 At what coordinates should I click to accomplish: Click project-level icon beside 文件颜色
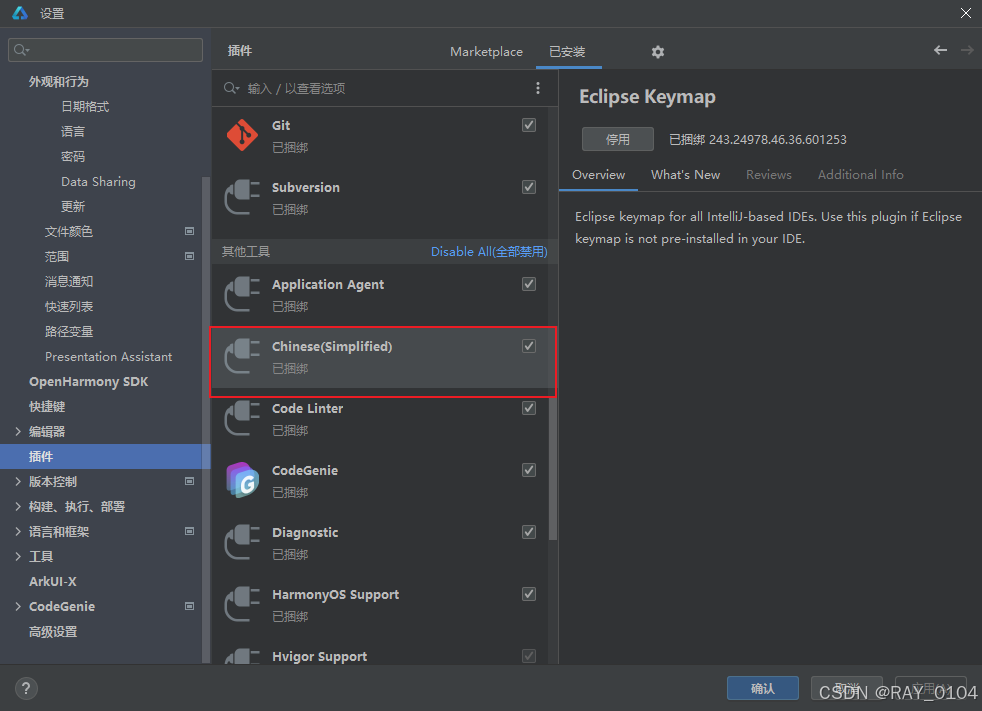[x=189, y=231]
